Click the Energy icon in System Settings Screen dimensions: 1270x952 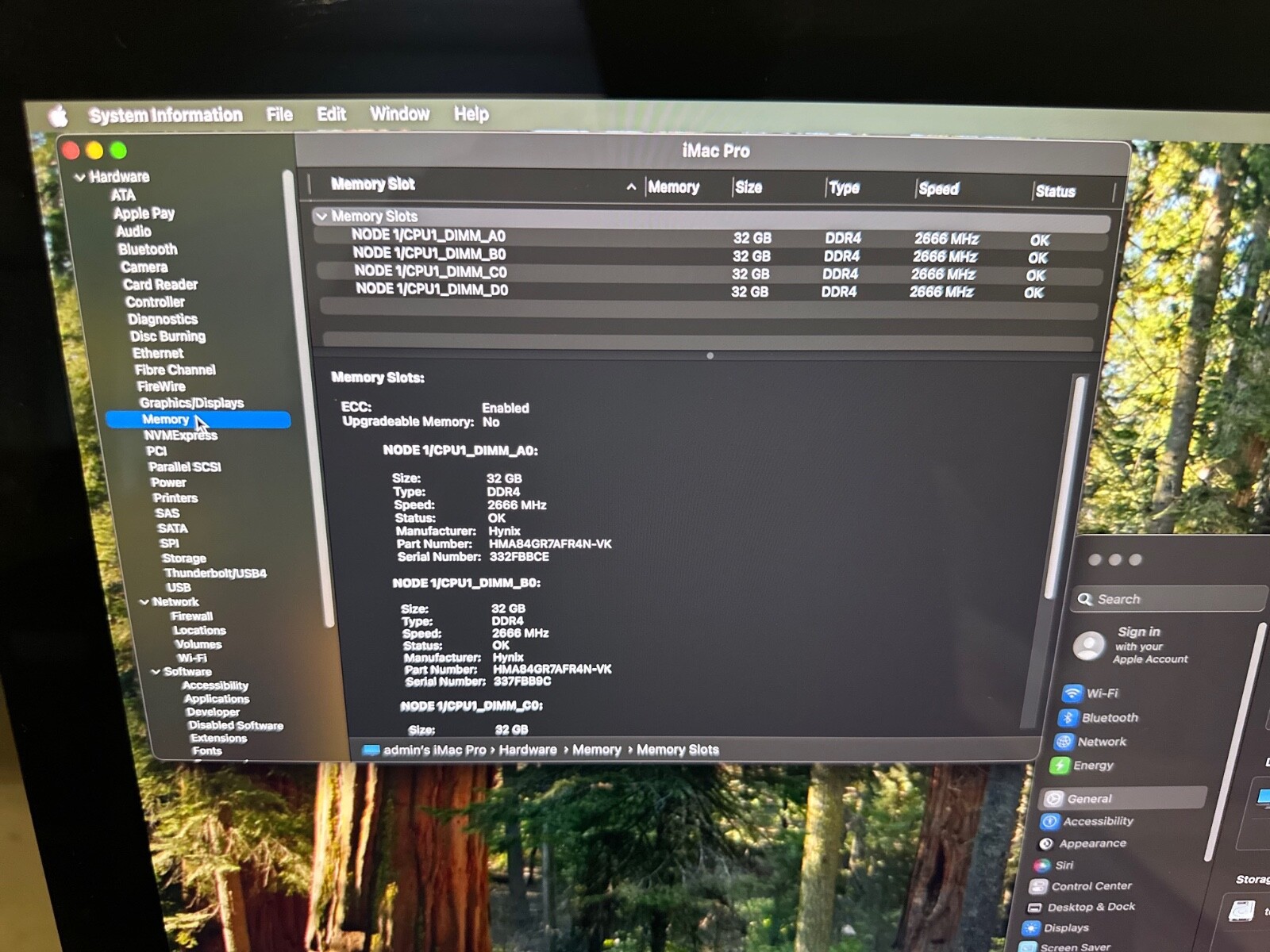point(1059,766)
